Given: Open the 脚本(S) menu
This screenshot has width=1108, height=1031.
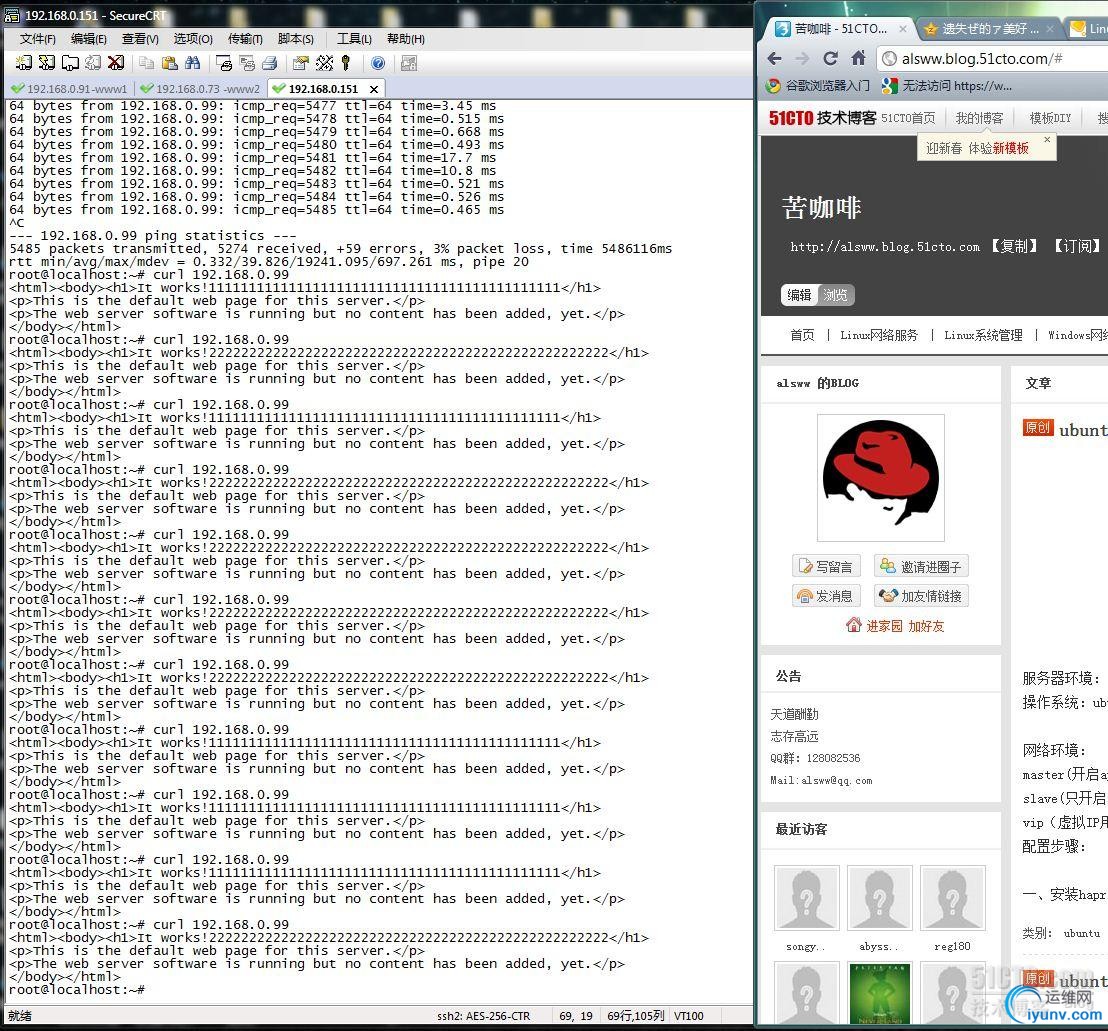Looking at the screenshot, I should [295, 39].
